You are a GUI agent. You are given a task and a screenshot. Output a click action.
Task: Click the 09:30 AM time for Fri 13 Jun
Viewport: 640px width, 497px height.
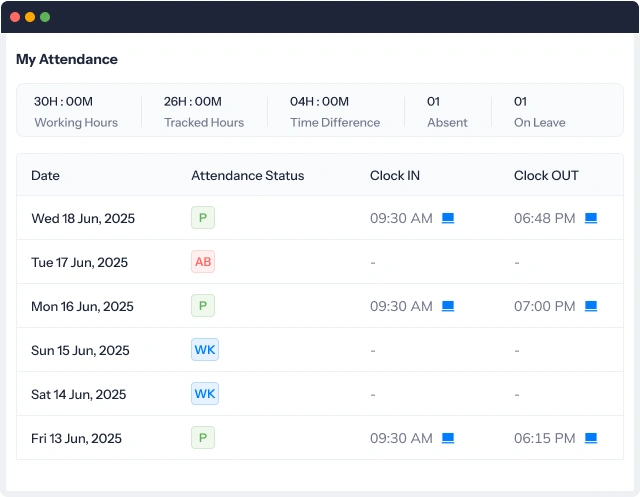pos(401,438)
